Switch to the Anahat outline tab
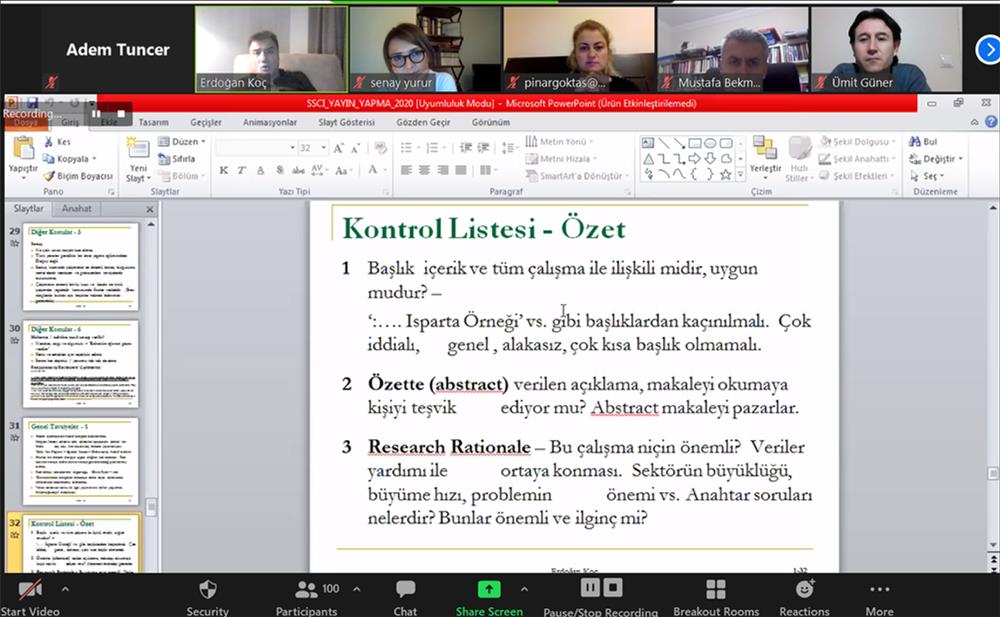Viewport: 1000px width, 617px height. [77, 209]
